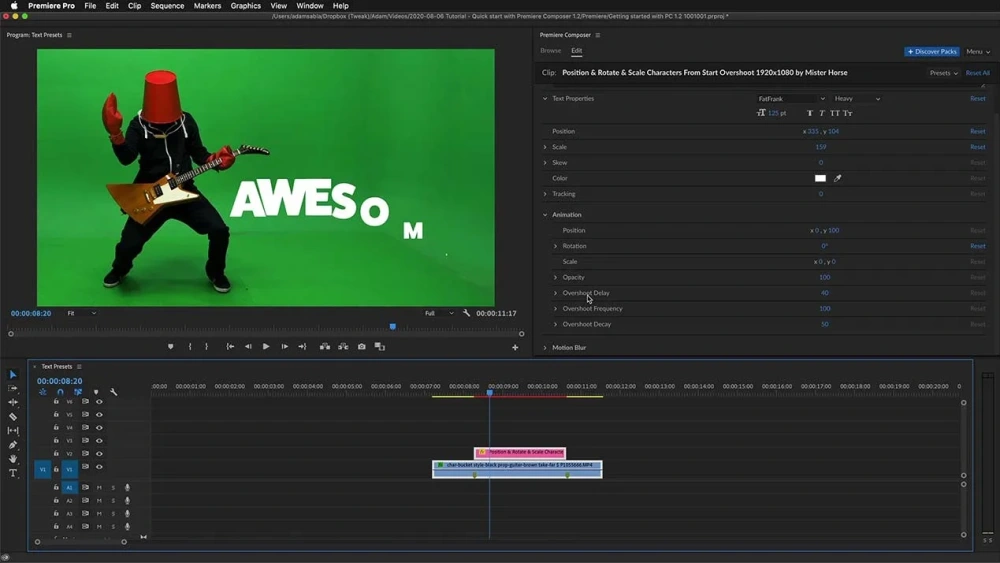Switch to the Browse tab
The image size is (1000, 563).
[550, 51]
